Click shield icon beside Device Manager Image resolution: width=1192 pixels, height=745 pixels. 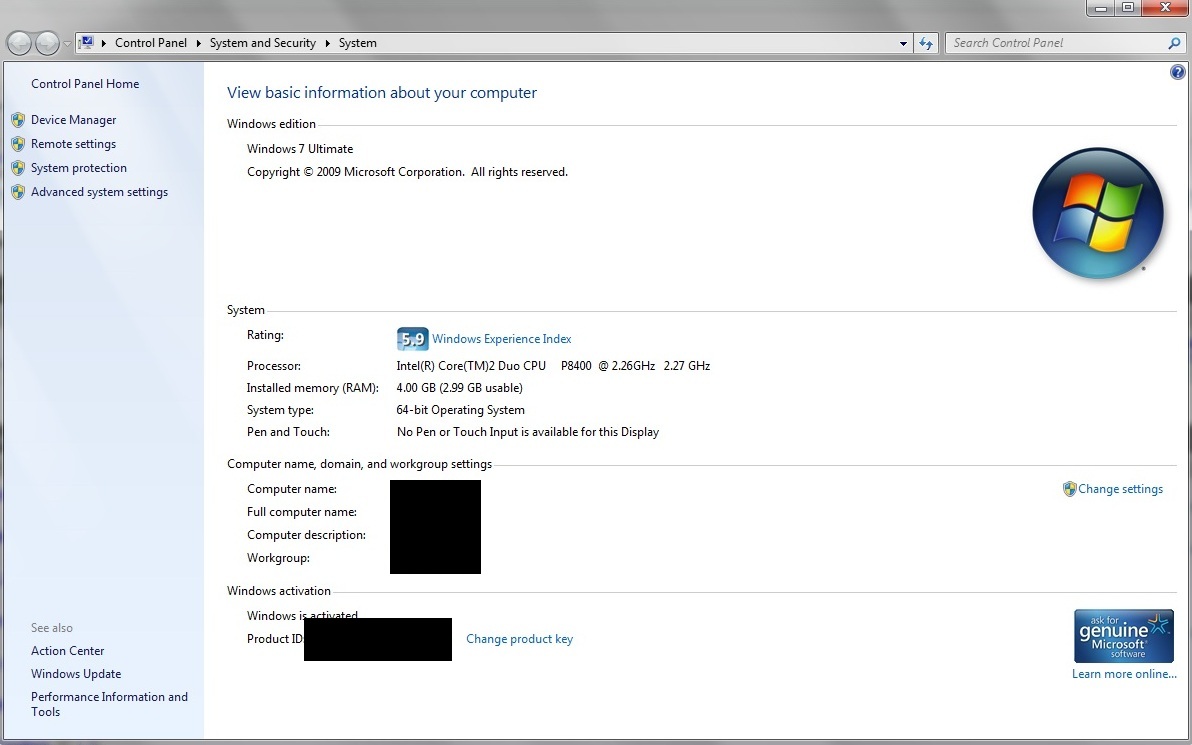pos(18,119)
